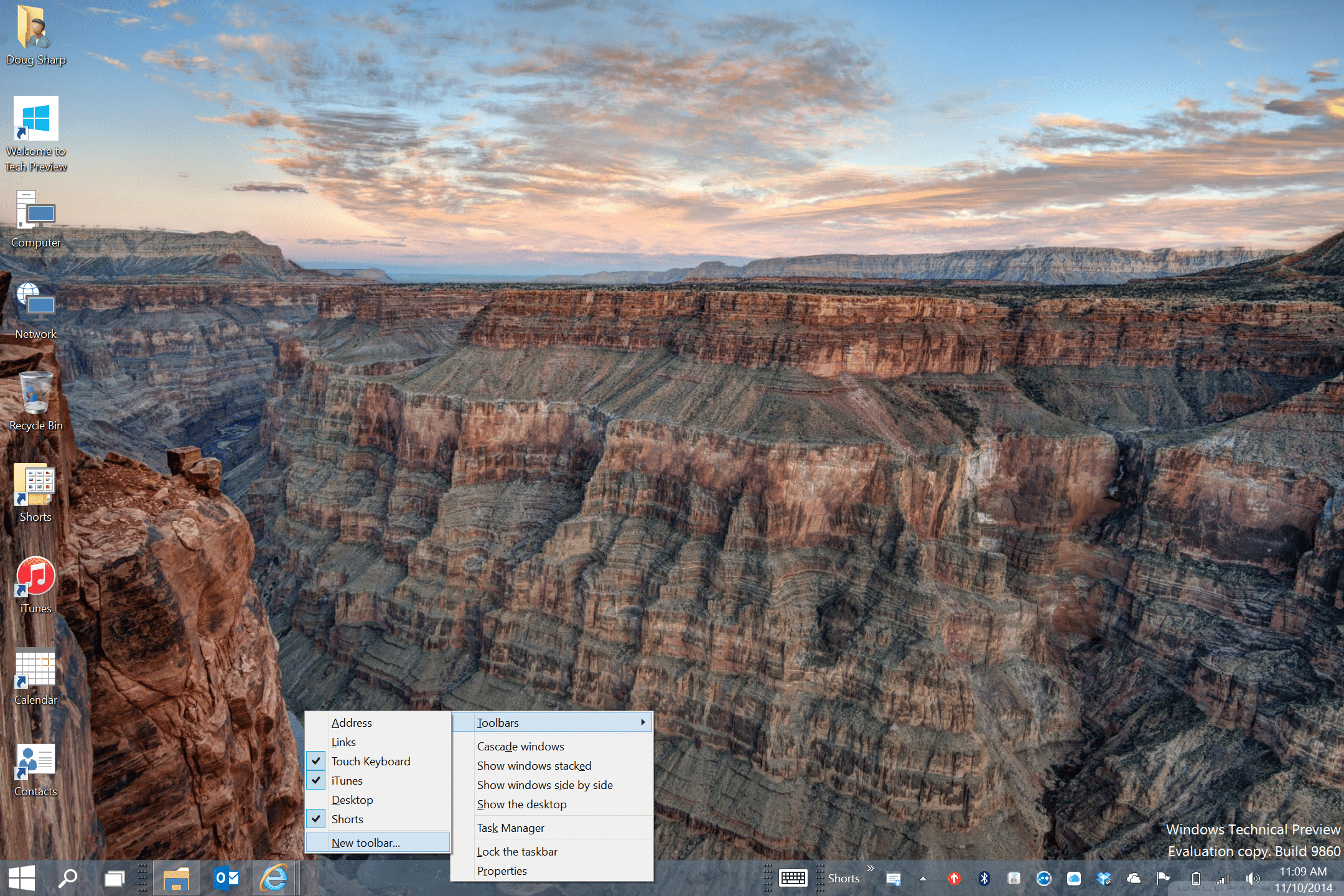Screen dimensions: 1344x896
Task: Show hidden tray icons arrow
Action: tap(923, 879)
